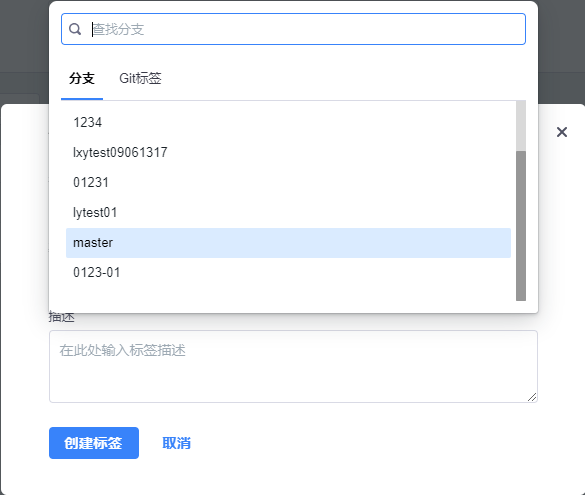Close the dialog with the X icon

561,132
